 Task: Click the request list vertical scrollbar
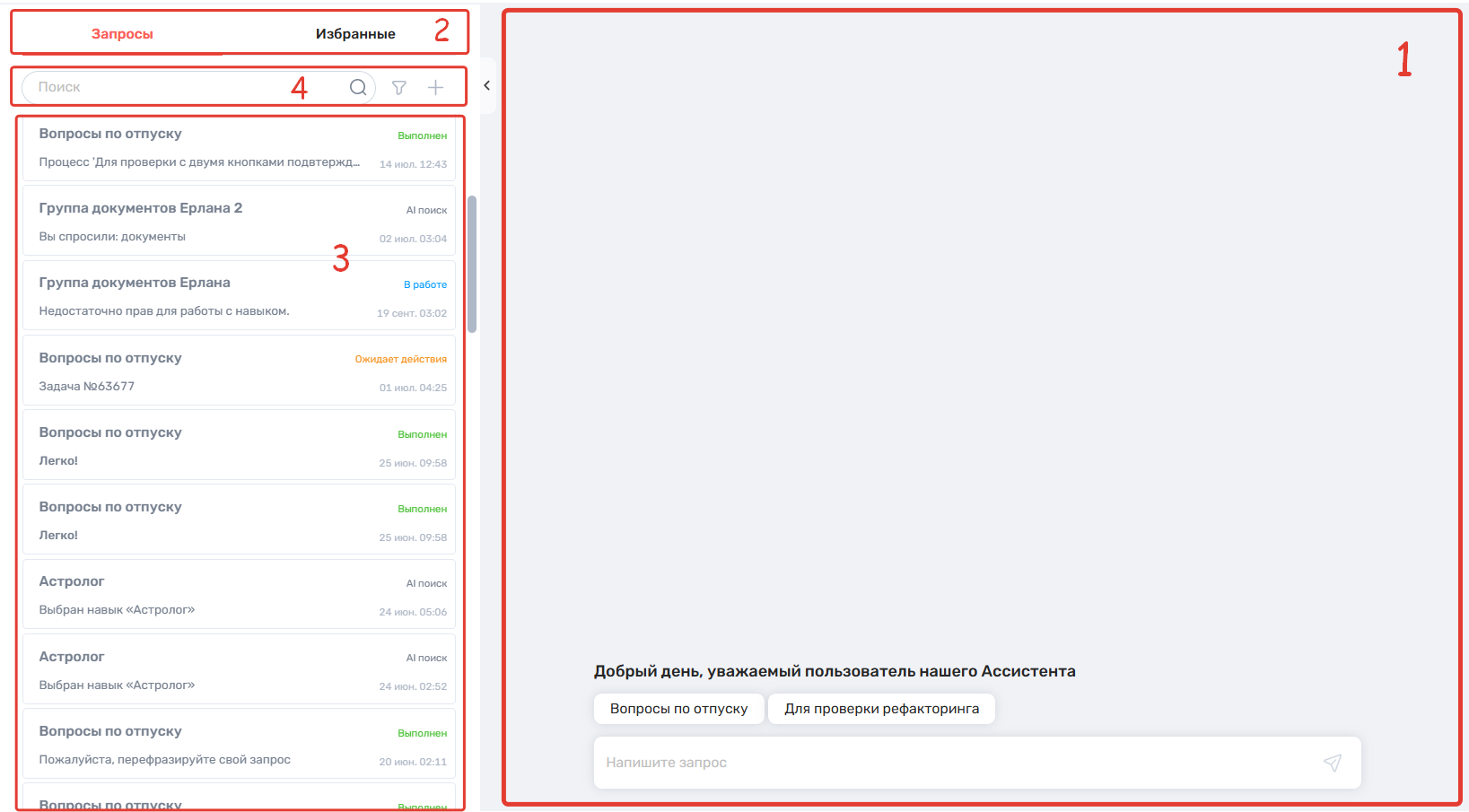472,264
